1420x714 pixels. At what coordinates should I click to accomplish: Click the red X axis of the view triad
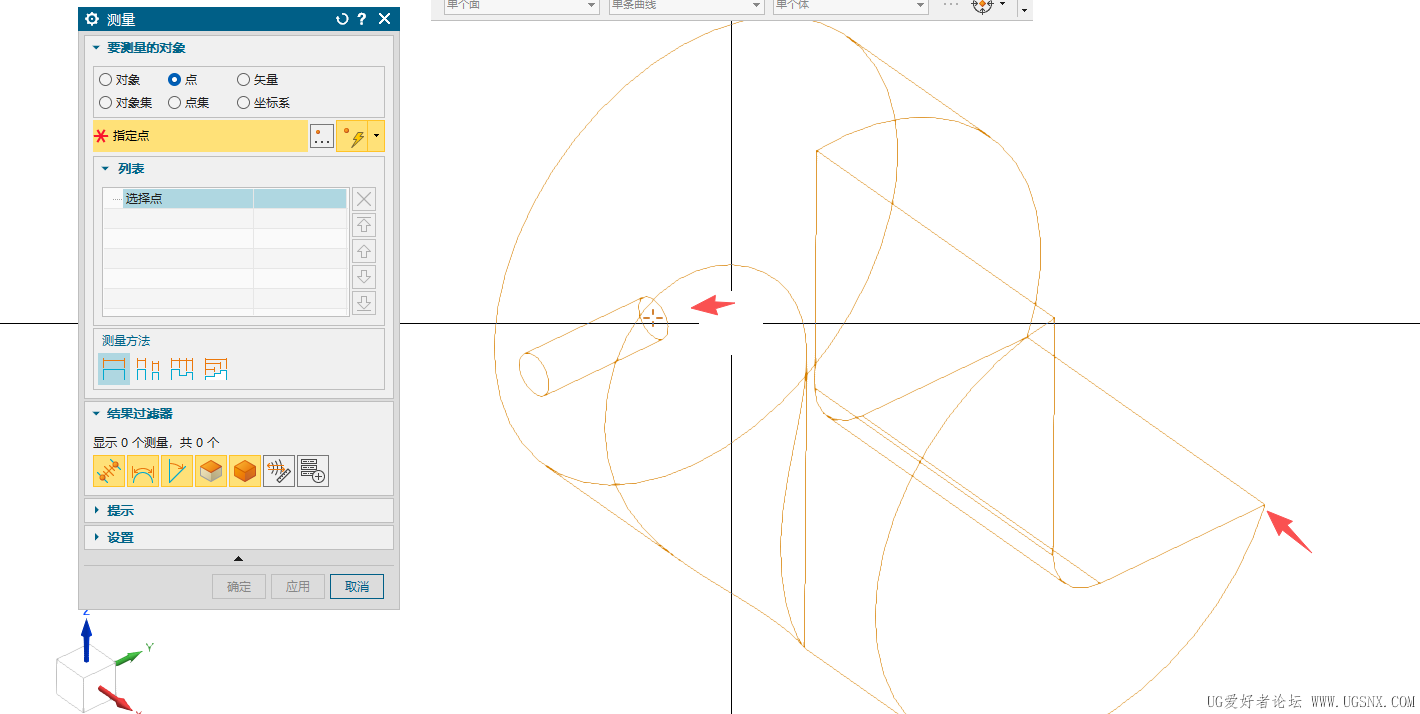115,697
